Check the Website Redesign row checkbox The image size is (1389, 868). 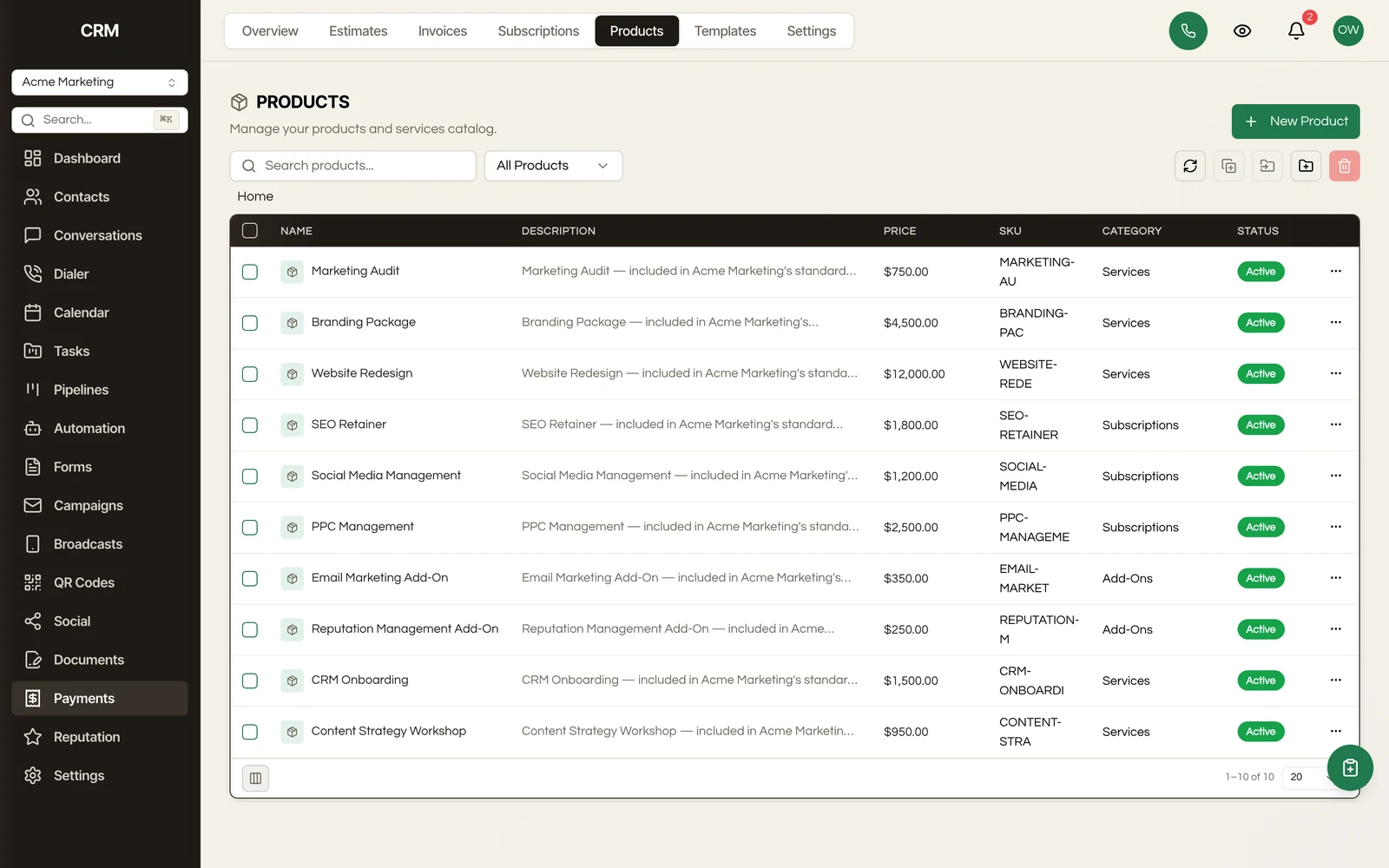(250, 374)
